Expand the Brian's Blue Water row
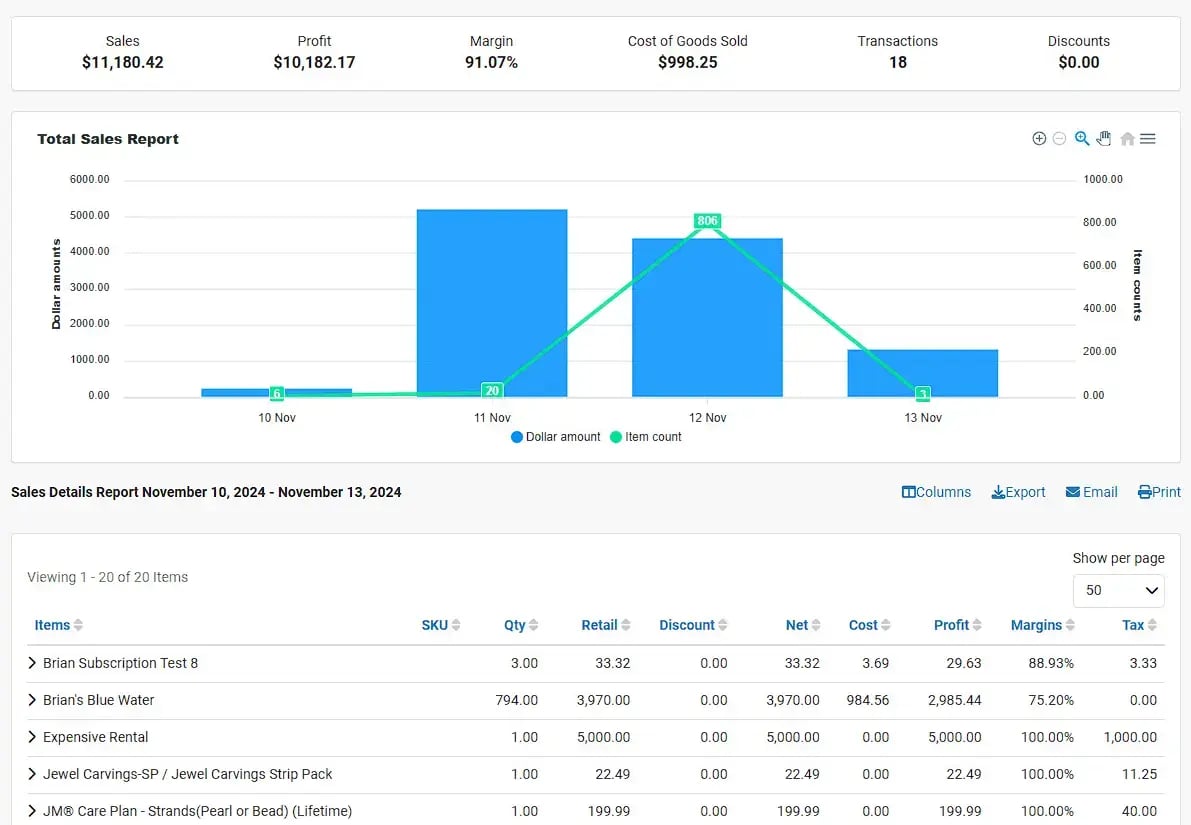This screenshot has width=1191, height=825. pyautogui.click(x=32, y=700)
